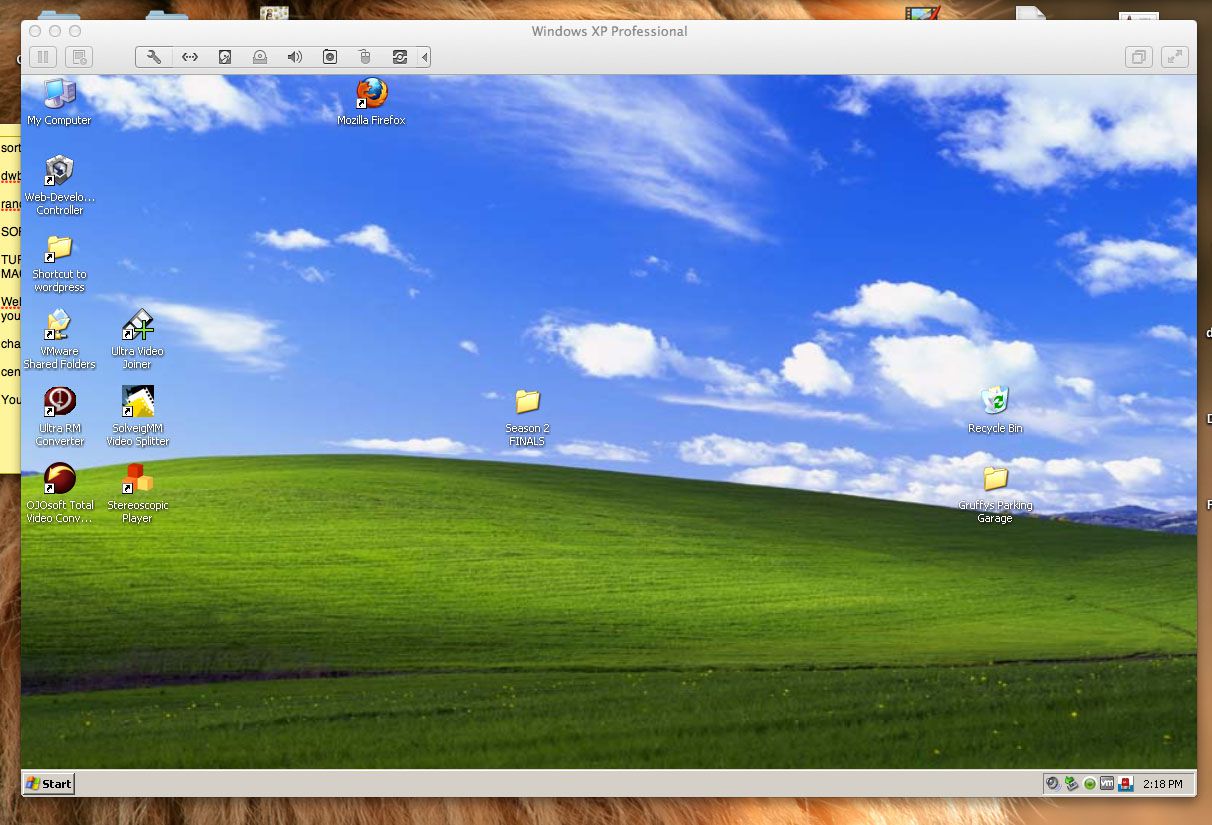Click the USB mouse device icon in toolbar
This screenshot has height=825, width=1212.
pyautogui.click(x=365, y=57)
